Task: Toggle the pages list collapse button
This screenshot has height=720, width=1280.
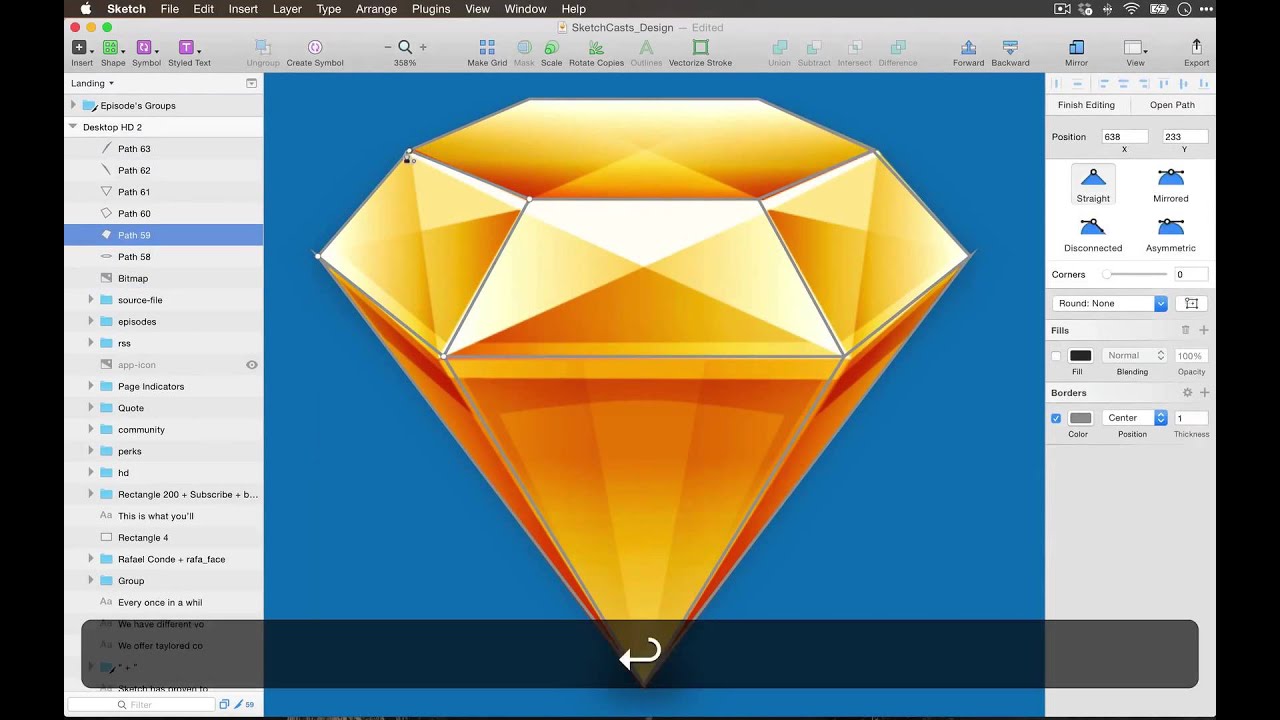Action: coord(251,84)
